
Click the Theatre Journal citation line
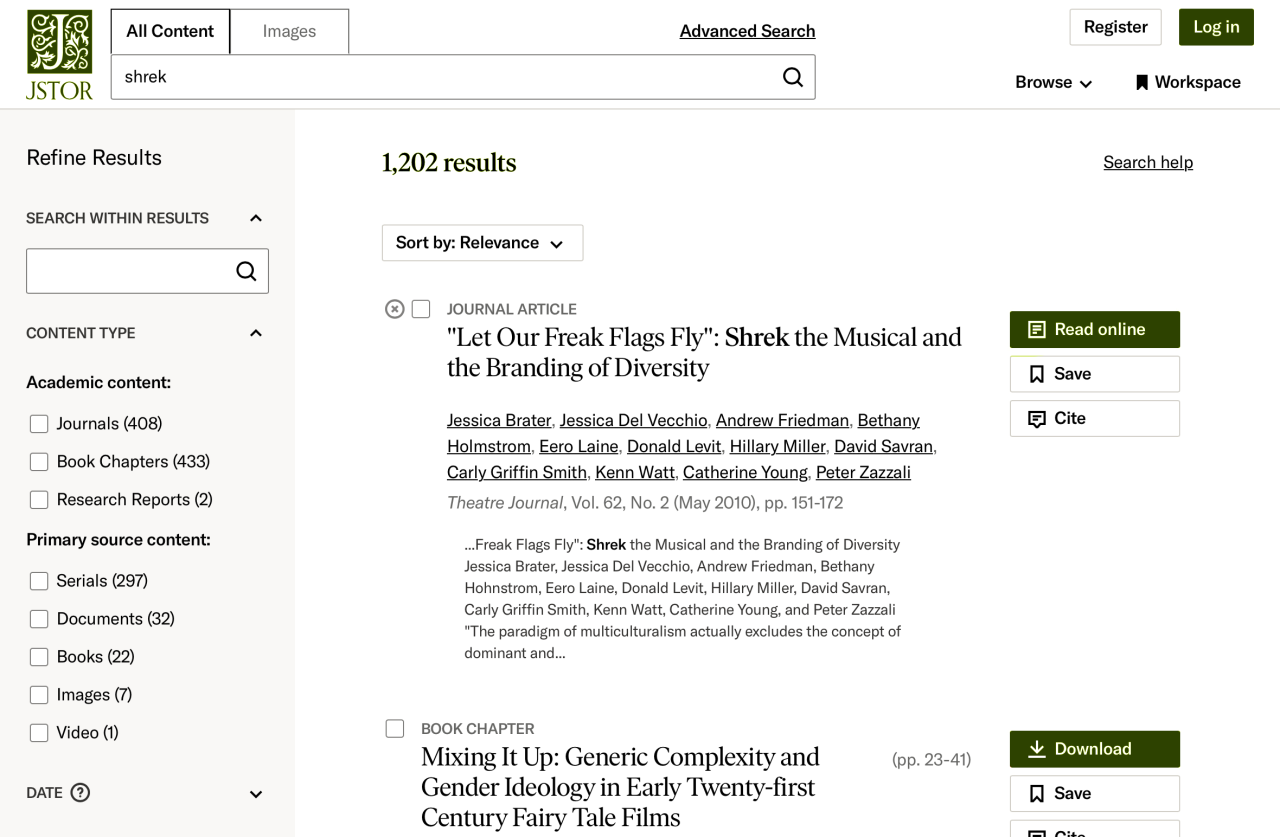pyautogui.click(x=645, y=503)
